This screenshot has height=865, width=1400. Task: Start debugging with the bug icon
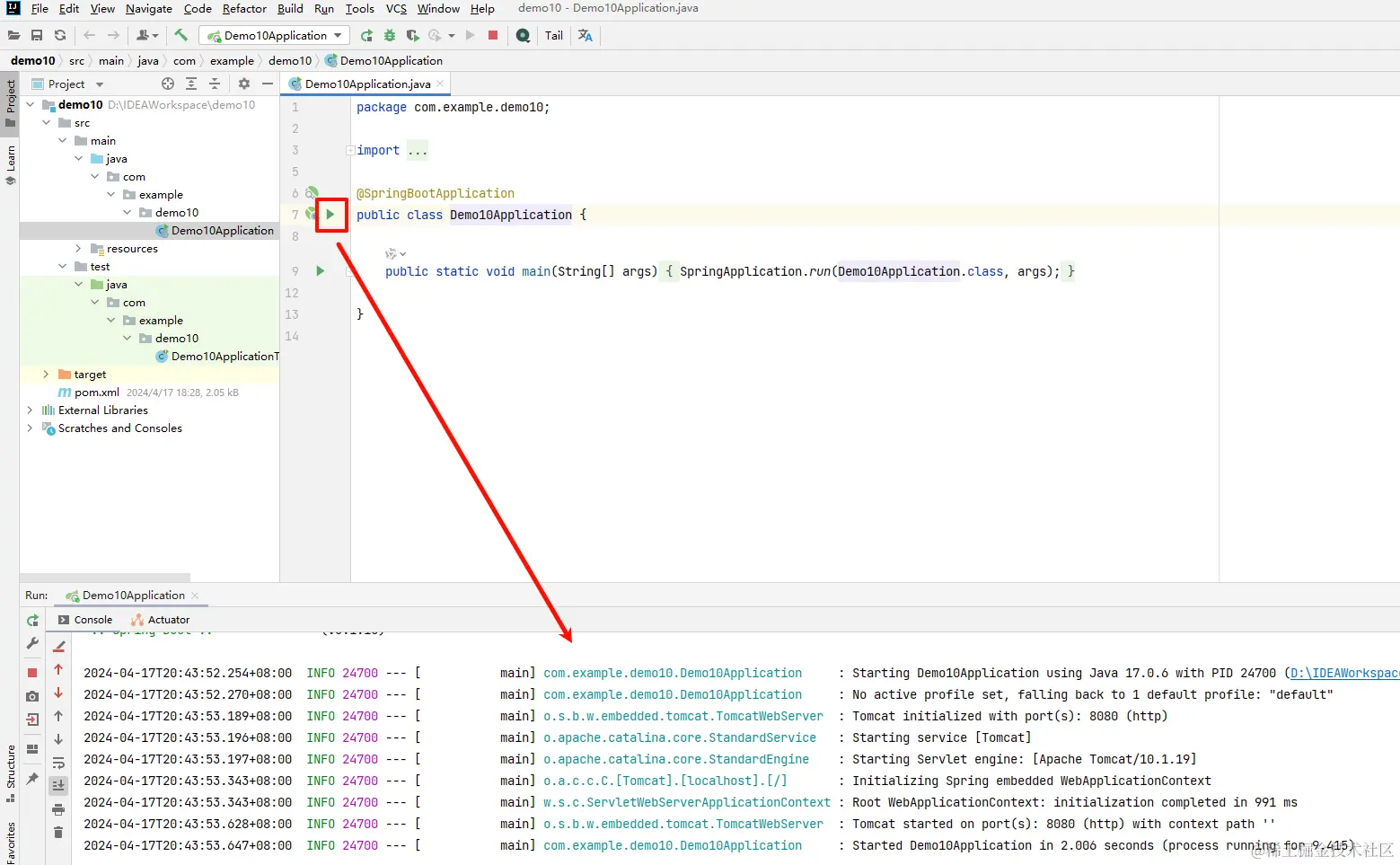(390, 35)
